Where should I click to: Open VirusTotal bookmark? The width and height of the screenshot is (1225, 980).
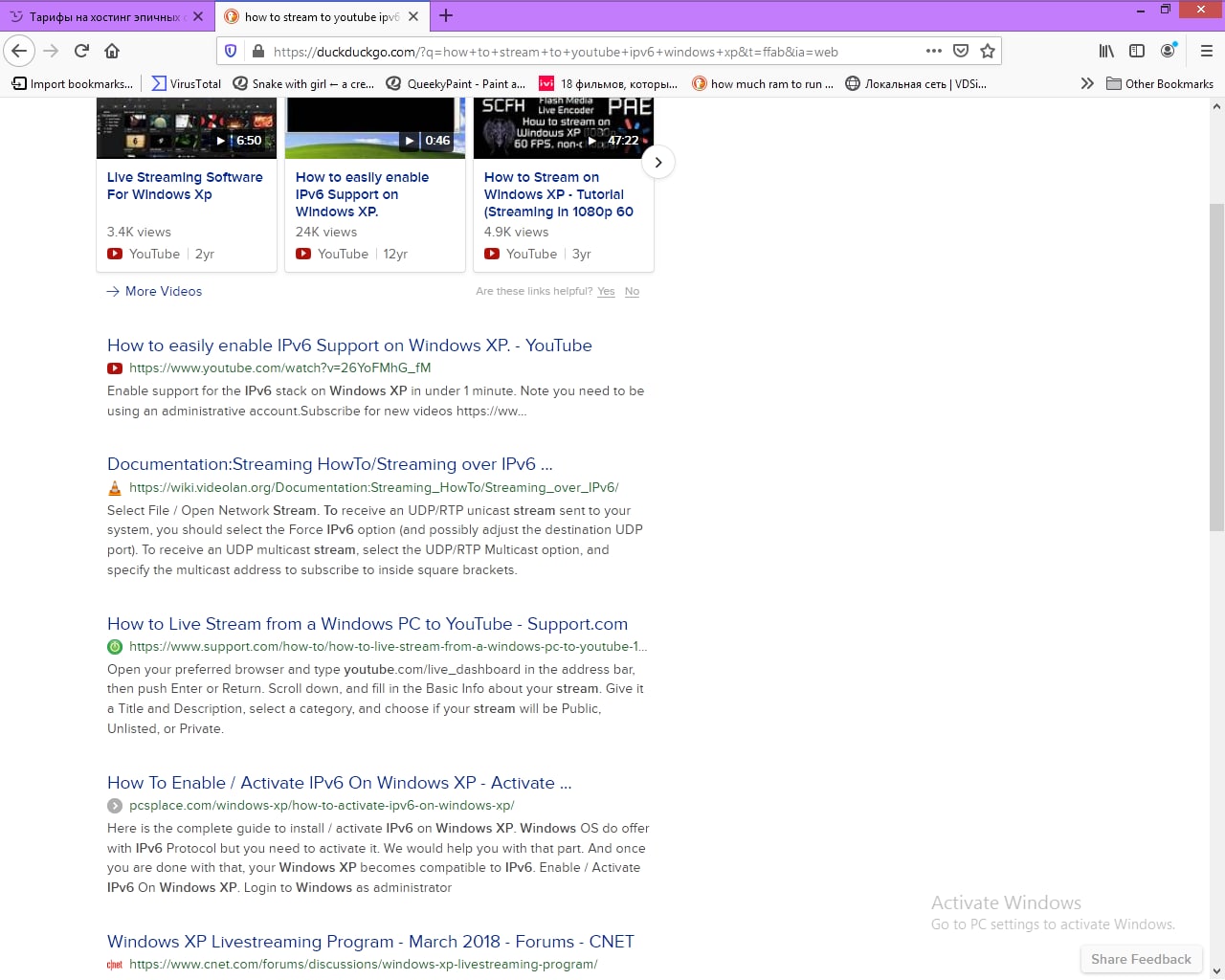187,83
